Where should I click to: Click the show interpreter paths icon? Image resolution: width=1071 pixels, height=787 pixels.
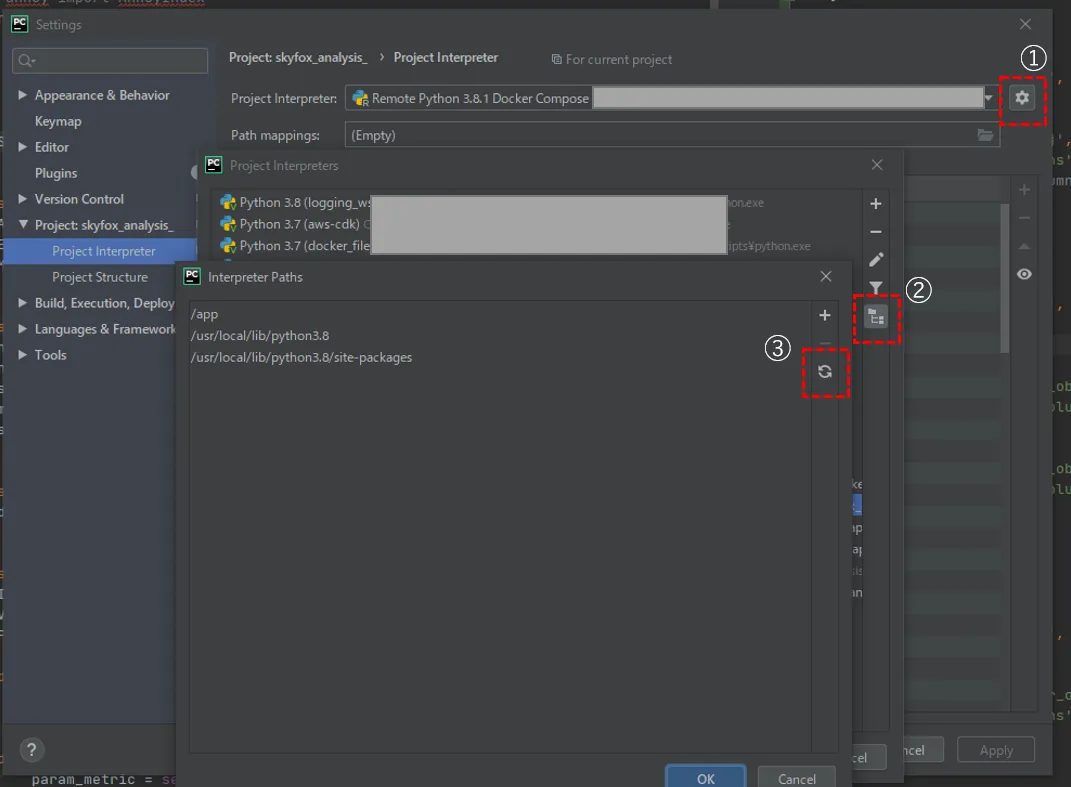click(x=876, y=317)
